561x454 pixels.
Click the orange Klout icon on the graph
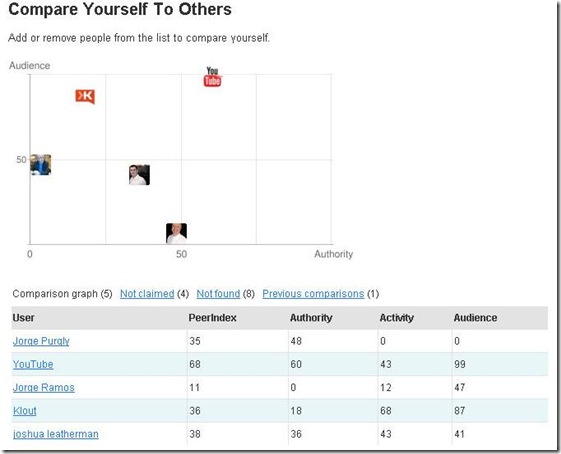pos(85,96)
